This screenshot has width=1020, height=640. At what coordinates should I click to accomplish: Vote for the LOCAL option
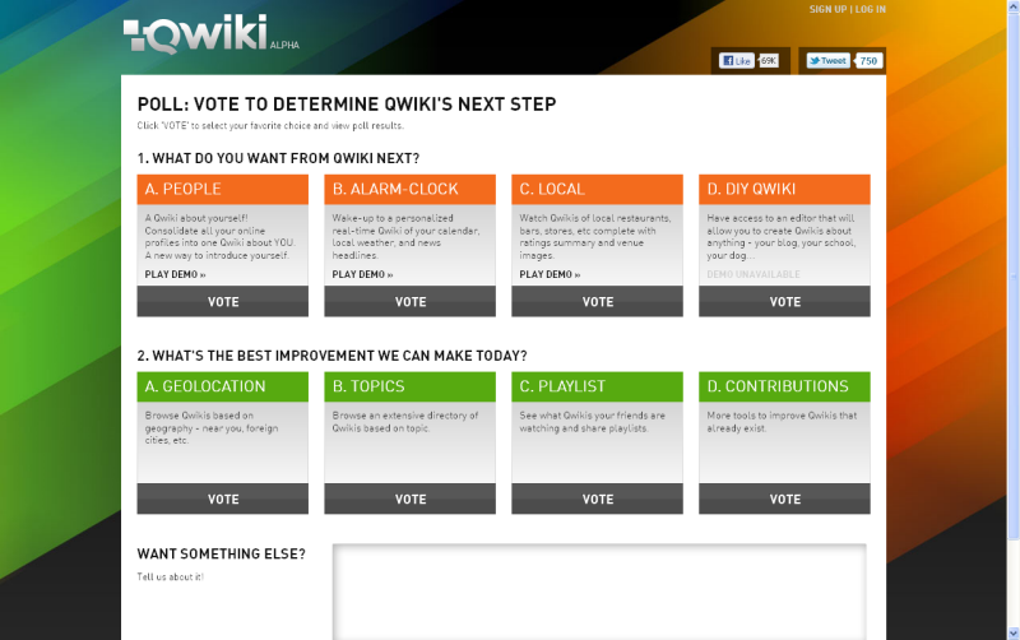click(597, 301)
